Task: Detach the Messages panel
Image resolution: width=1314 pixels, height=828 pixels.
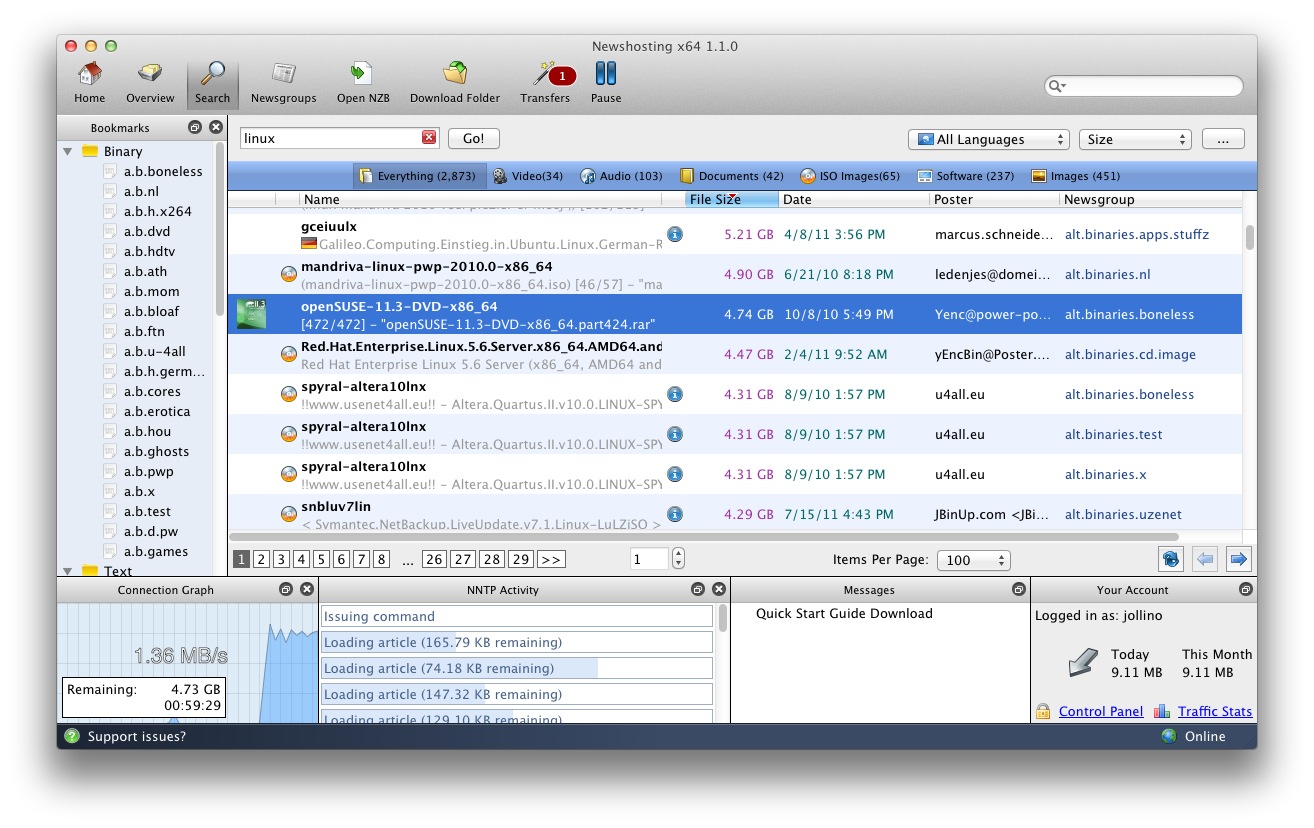Action: click(x=1019, y=590)
